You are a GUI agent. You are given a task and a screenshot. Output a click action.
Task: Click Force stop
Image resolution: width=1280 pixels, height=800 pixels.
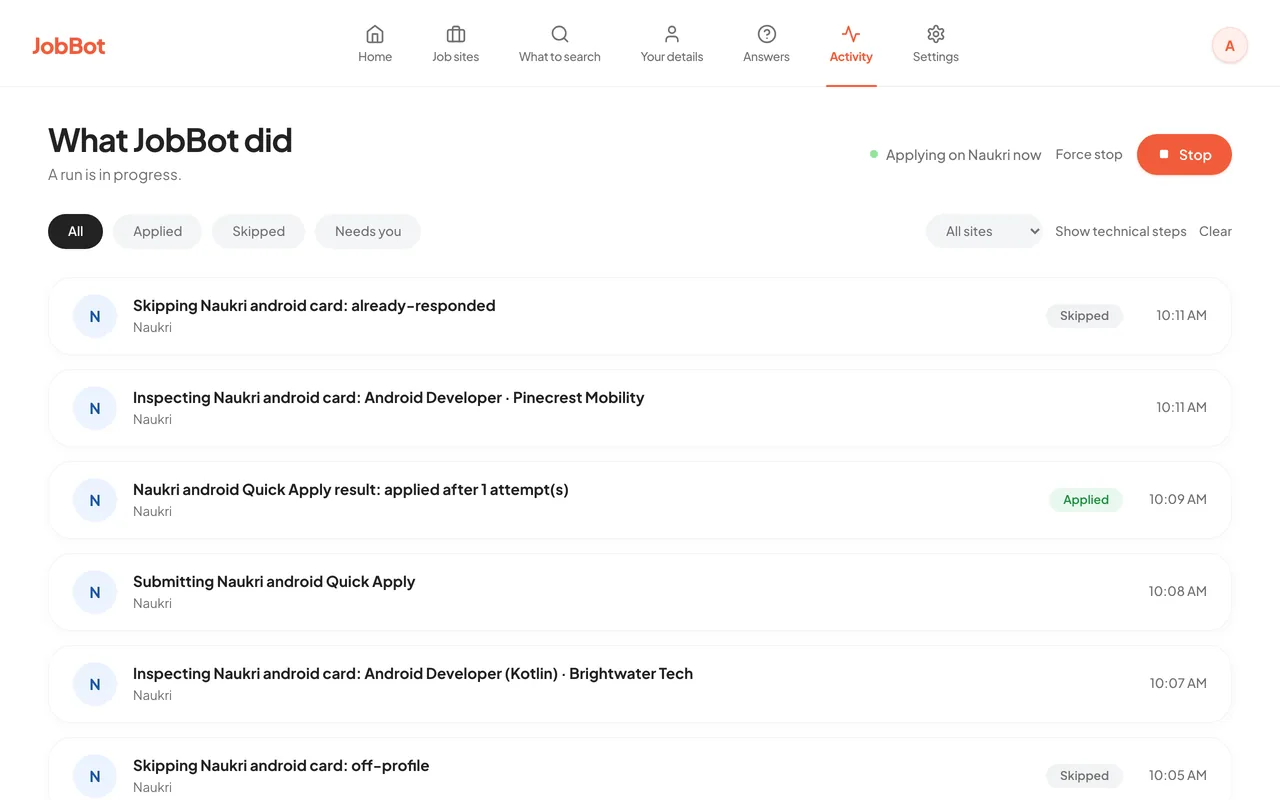pyautogui.click(x=1089, y=155)
